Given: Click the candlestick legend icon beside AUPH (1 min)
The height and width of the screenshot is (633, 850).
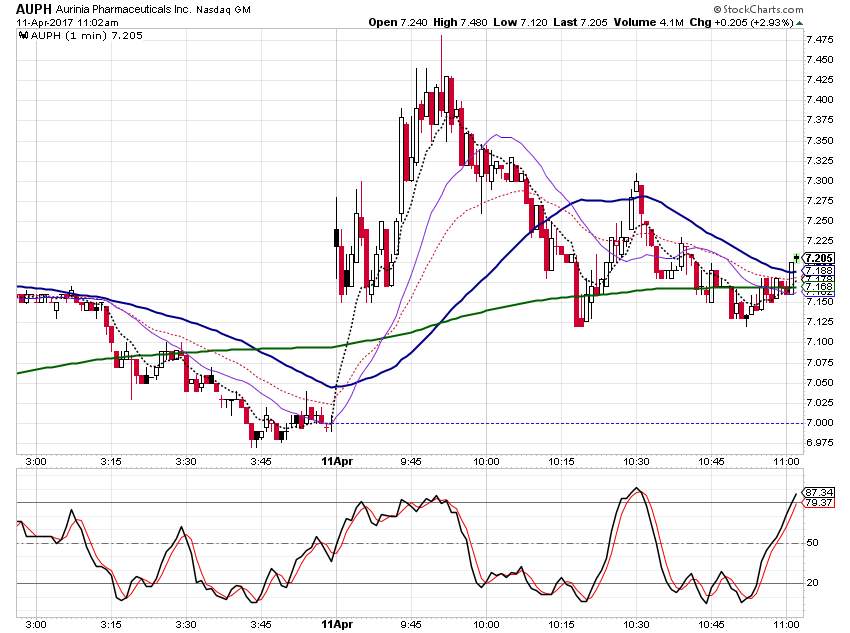Looking at the screenshot, I should tap(23, 36).
